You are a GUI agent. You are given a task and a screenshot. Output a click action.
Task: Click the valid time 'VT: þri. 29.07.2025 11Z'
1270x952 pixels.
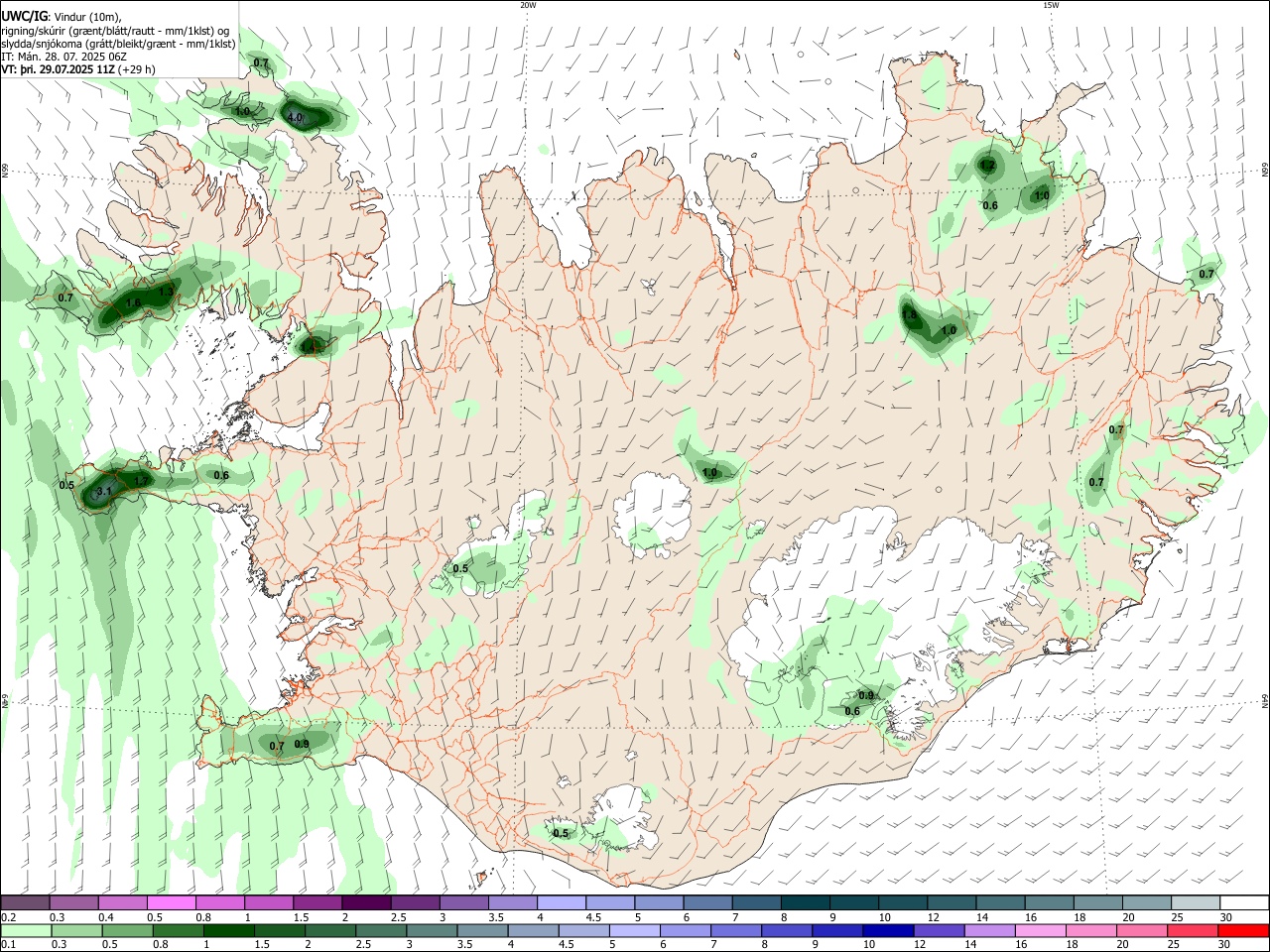[58, 69]
